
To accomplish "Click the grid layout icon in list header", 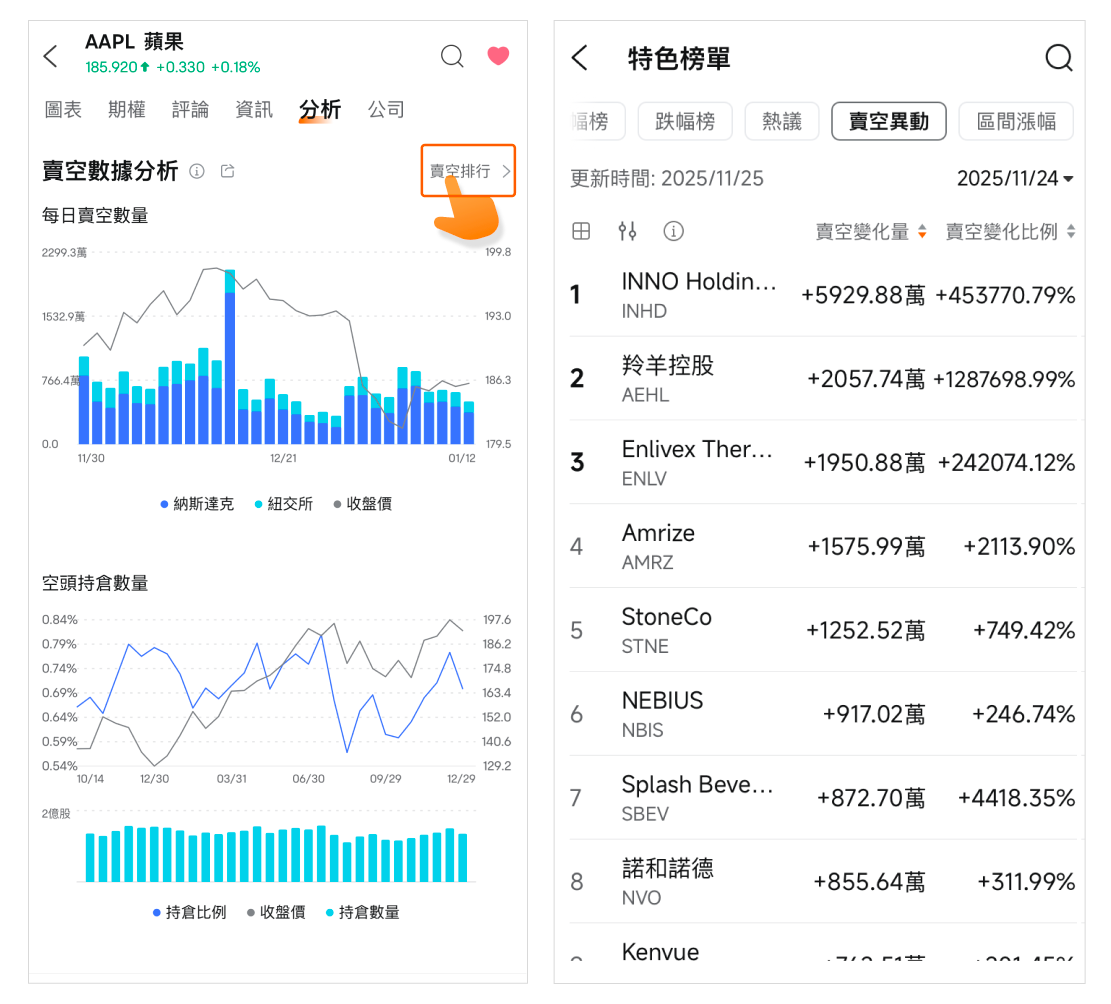I will [581, 232].
